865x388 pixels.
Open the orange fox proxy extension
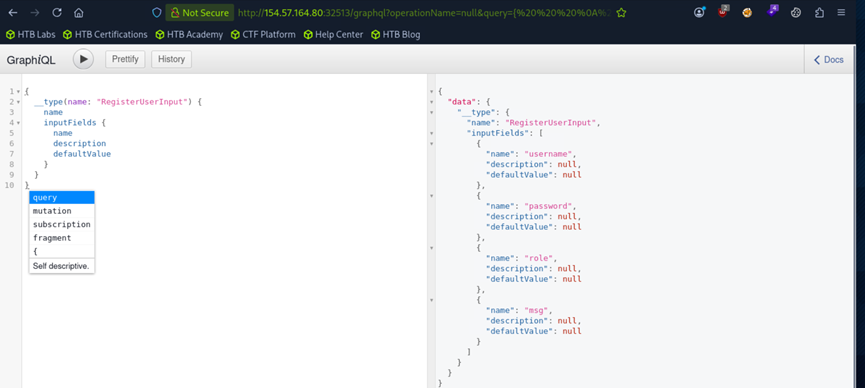click(747, 12)
